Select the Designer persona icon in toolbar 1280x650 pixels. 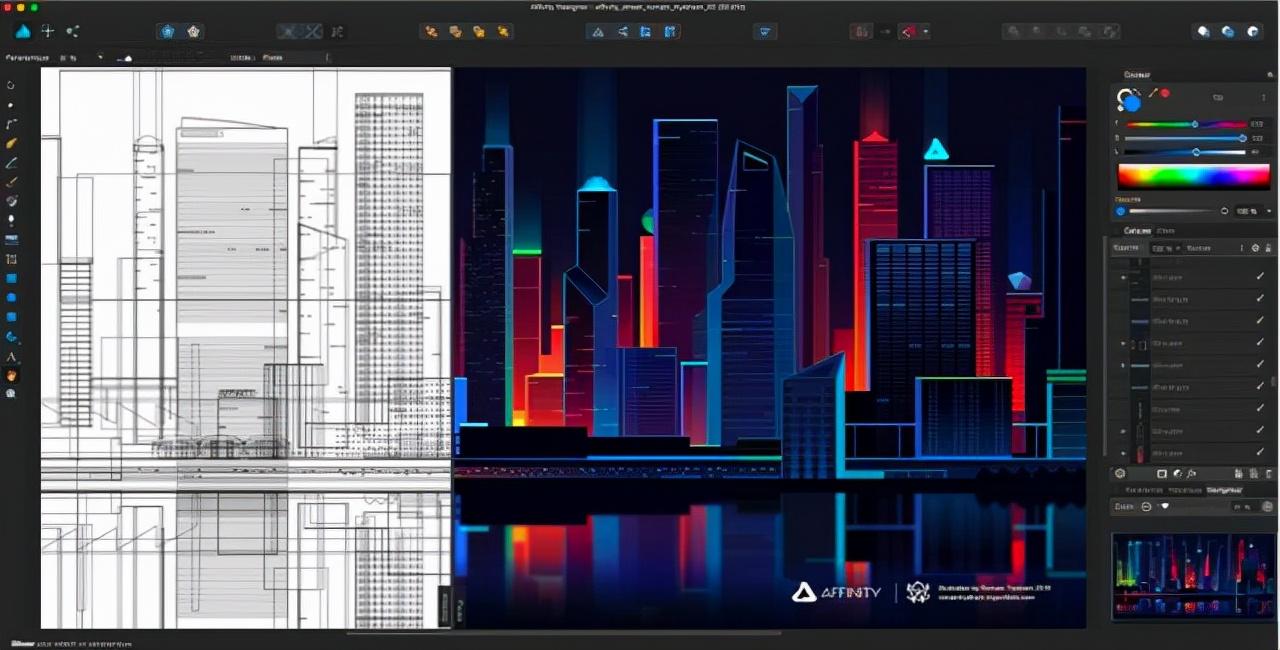[x=23, y=31]
